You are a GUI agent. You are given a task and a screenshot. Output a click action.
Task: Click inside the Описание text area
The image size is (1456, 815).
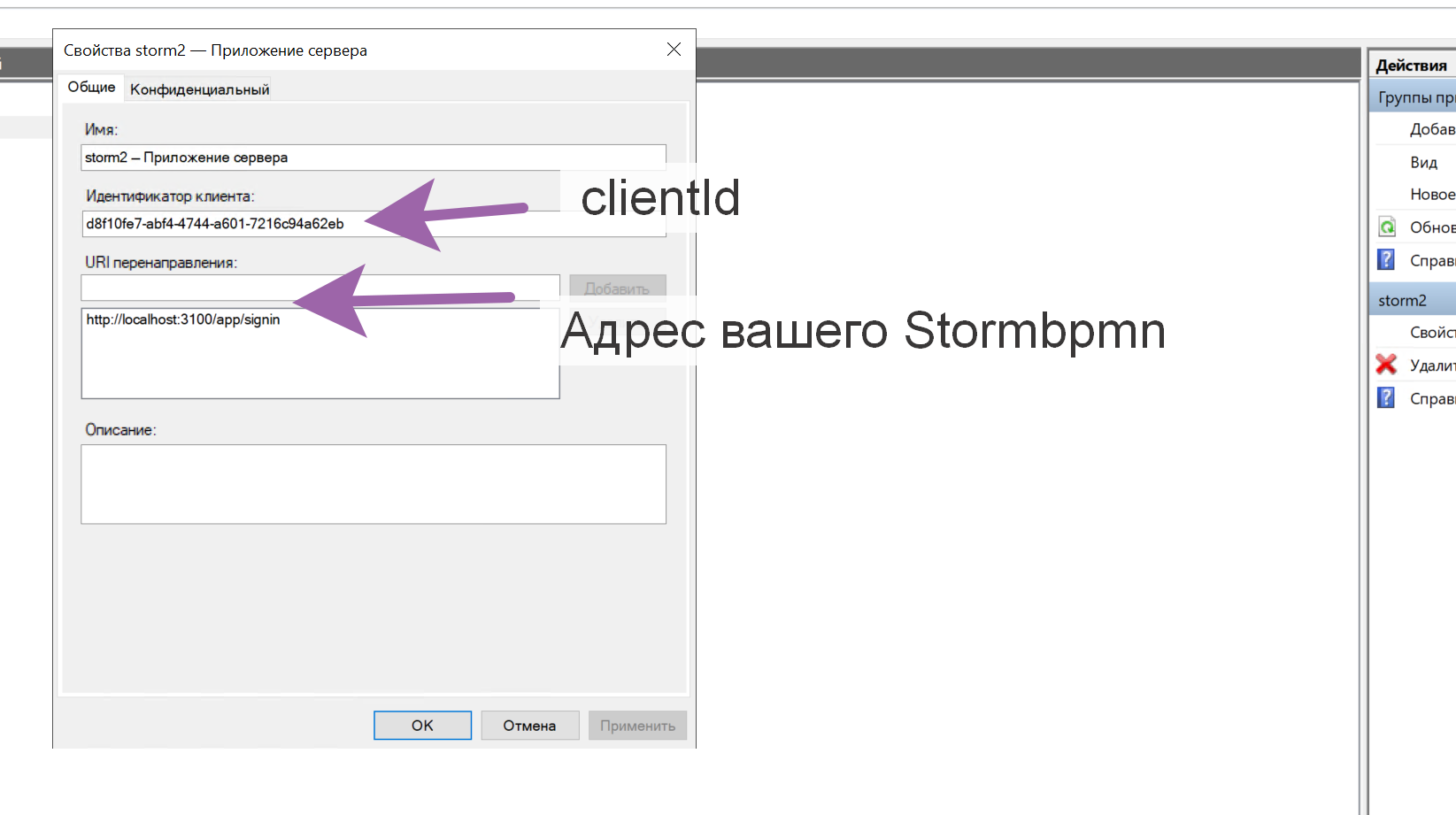(x=373, y=484)
